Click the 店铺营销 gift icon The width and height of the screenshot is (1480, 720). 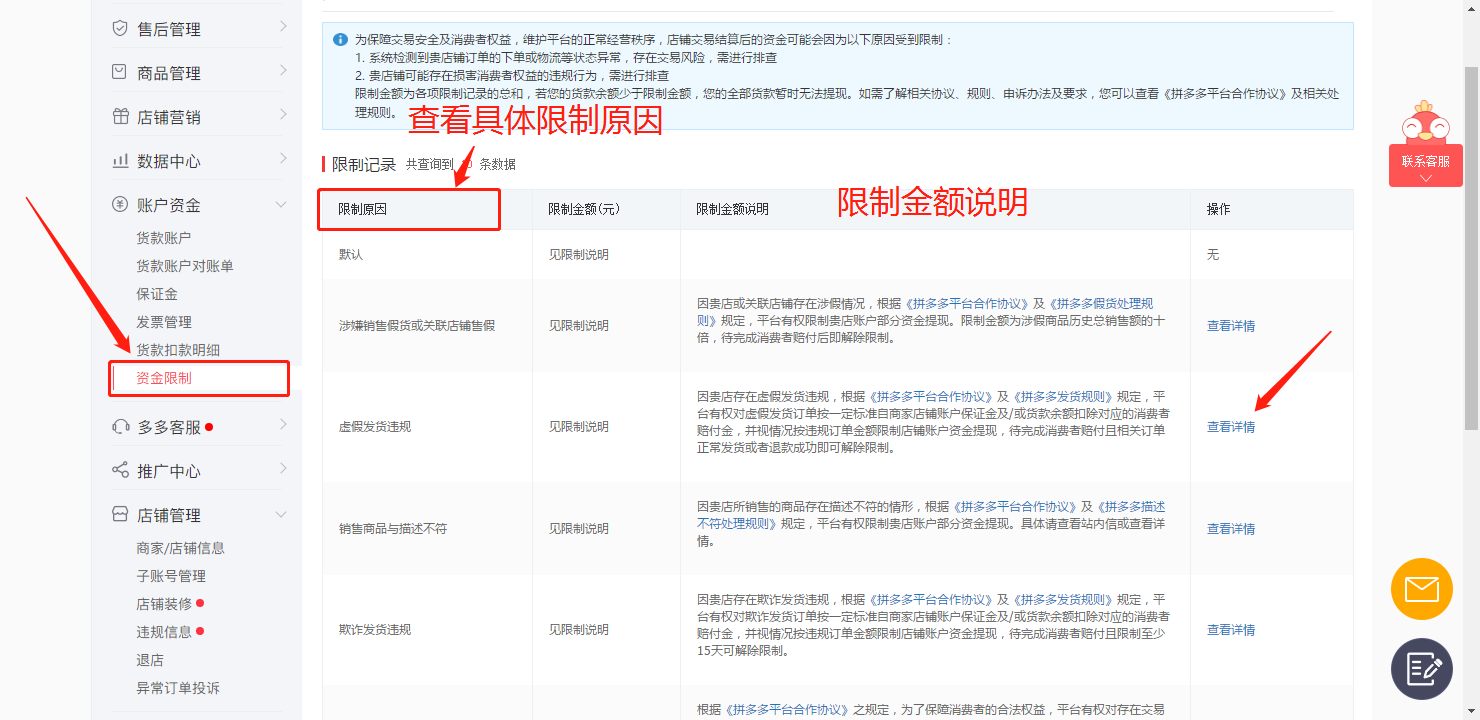pos(120,117)
